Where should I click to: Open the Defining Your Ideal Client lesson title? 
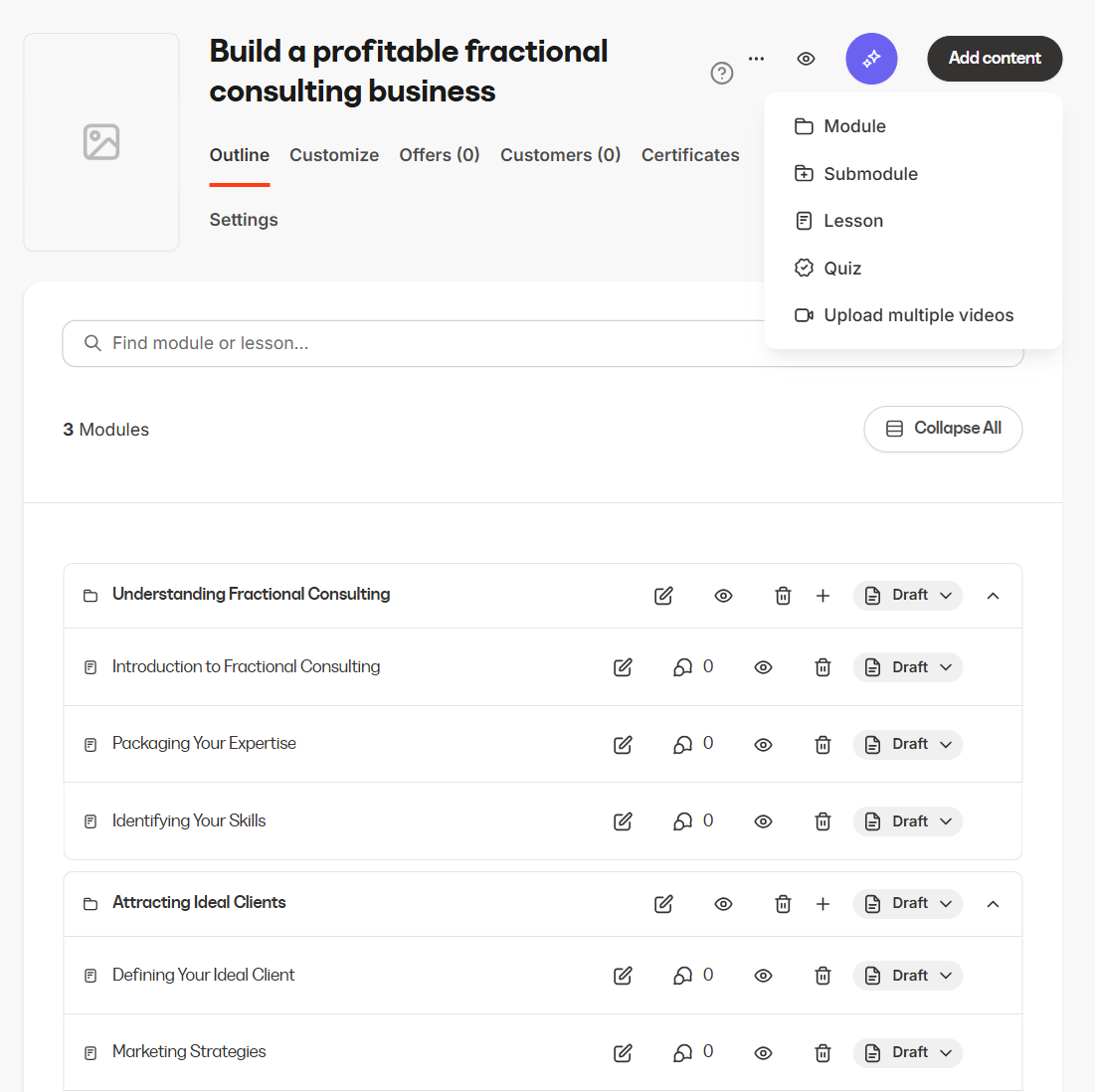point(203,976)
